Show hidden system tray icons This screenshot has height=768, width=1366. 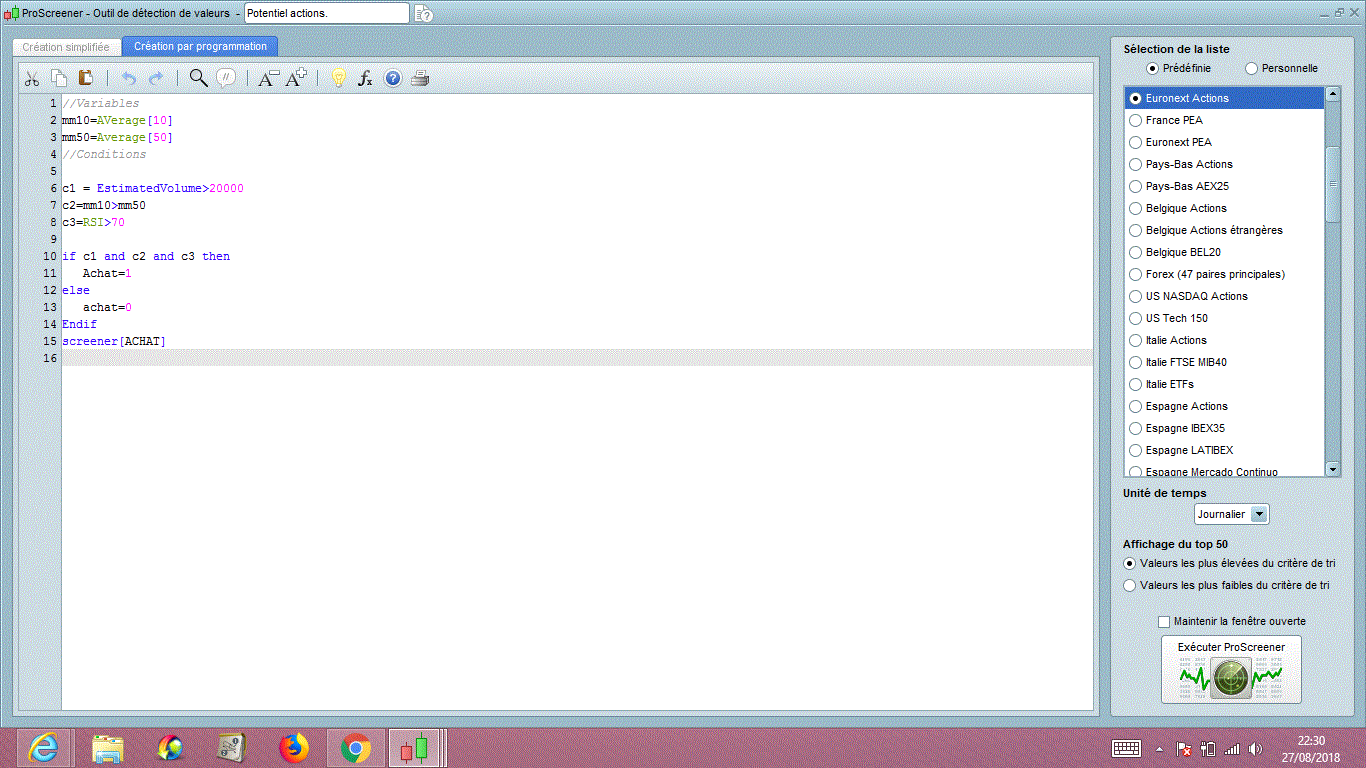click(x=1159, y=749)
